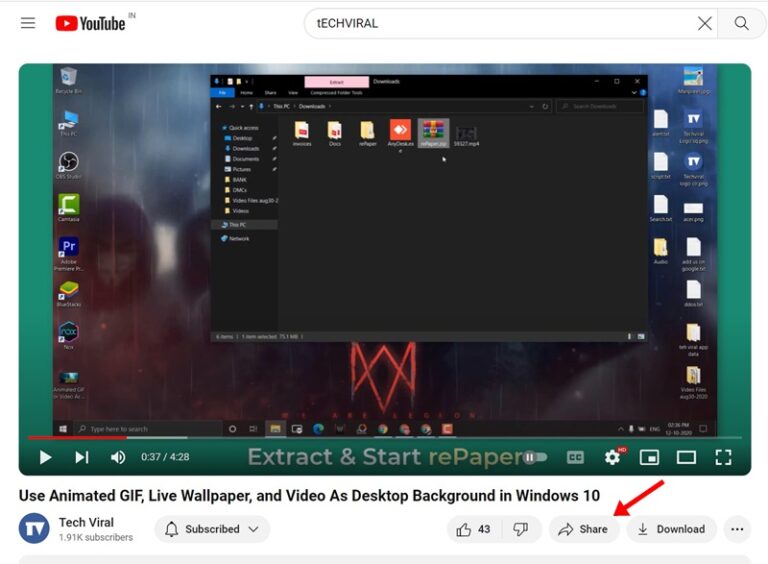Screen dimensions: 768x564
Task: Click the Explorer back arrow
Action: (x=219, y=106)
